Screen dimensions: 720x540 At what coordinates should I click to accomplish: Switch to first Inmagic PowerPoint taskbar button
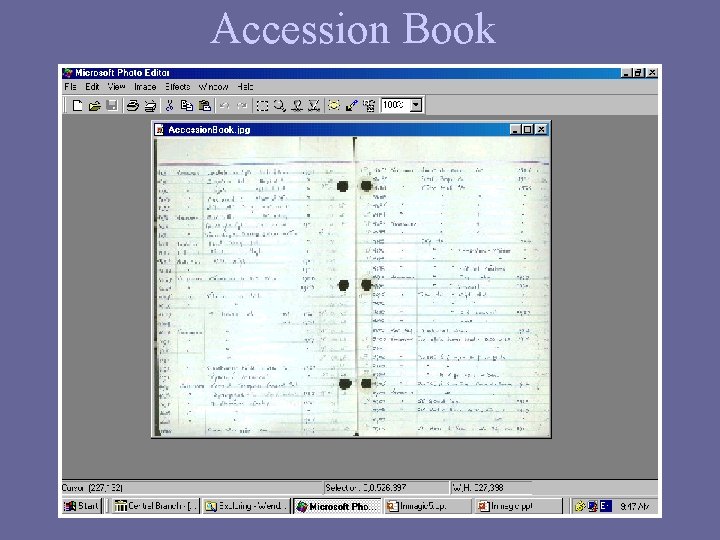428,506
